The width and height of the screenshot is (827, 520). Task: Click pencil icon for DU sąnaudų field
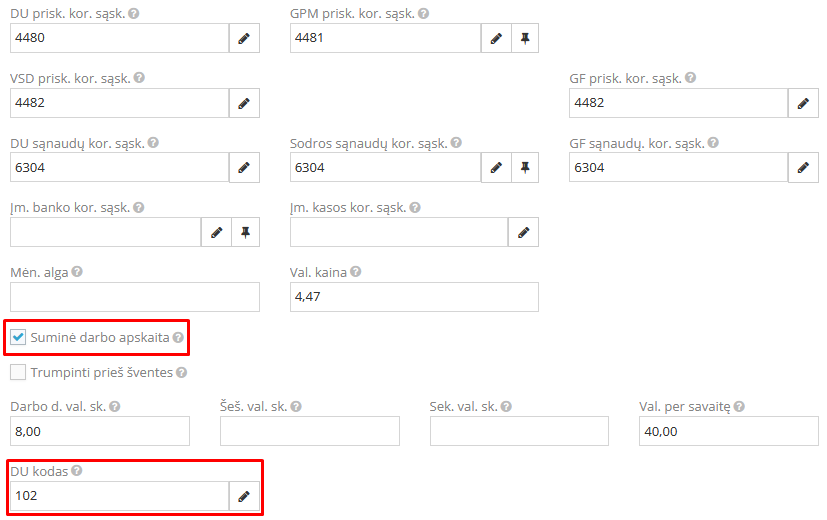[x=244, y=168]
